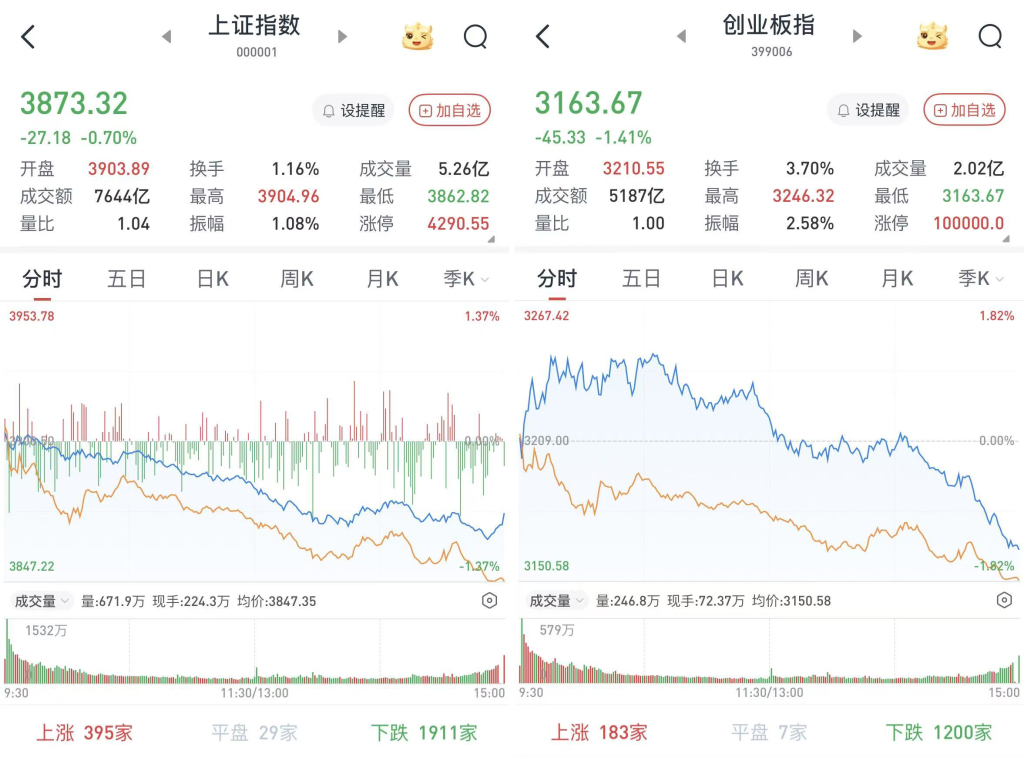Switch to previous index before 创业板指
Screen dimensions: 1024x757
point(681,37)
